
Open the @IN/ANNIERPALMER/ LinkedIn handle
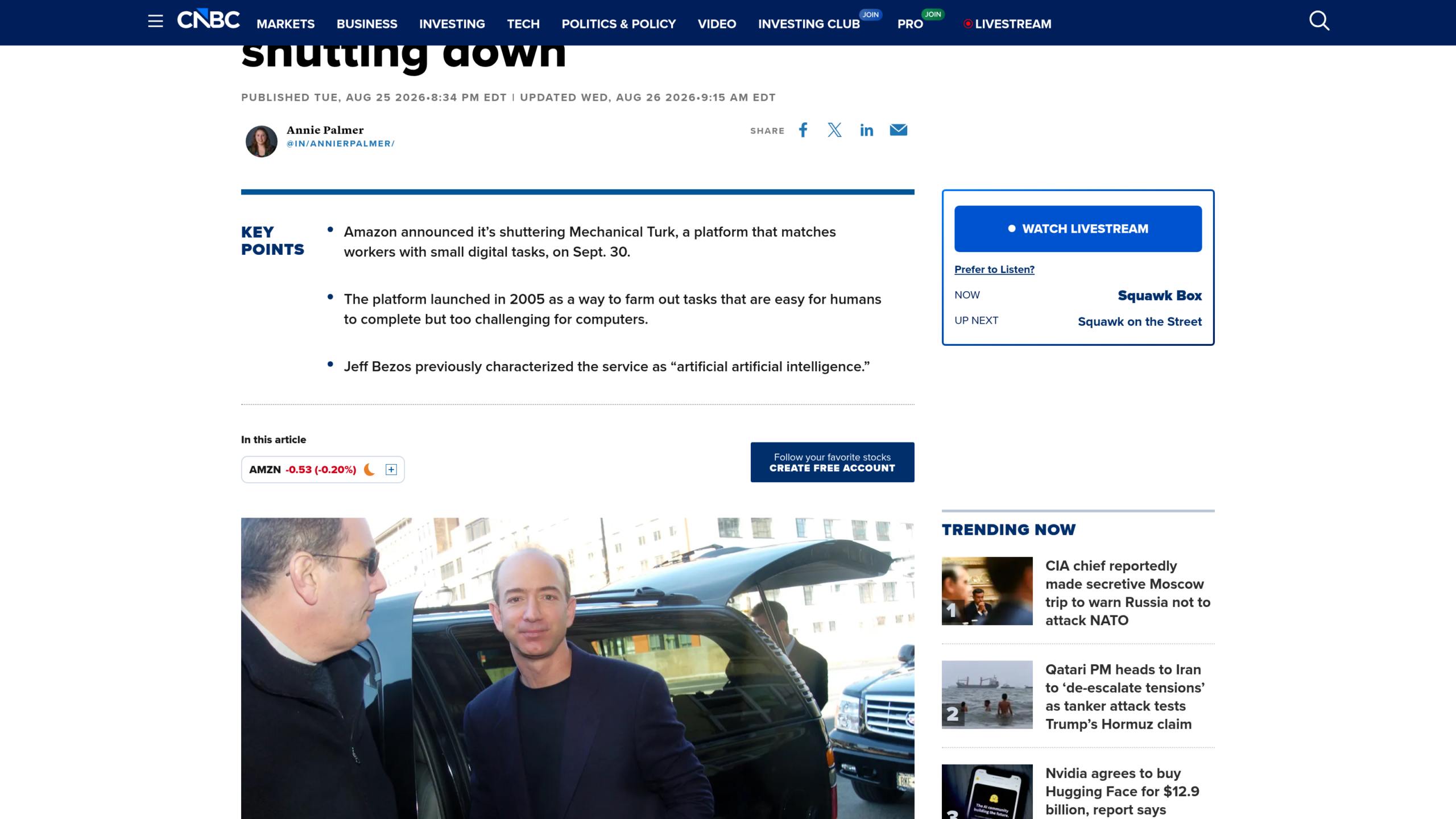coord(340,143)
